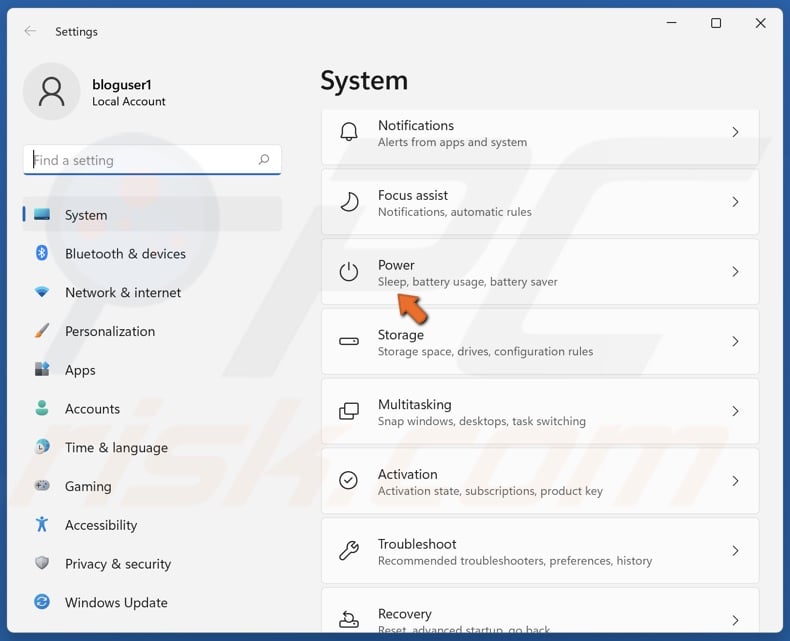Click the search magnifier icon
This screenshot has width=790, height=641.
264,160
